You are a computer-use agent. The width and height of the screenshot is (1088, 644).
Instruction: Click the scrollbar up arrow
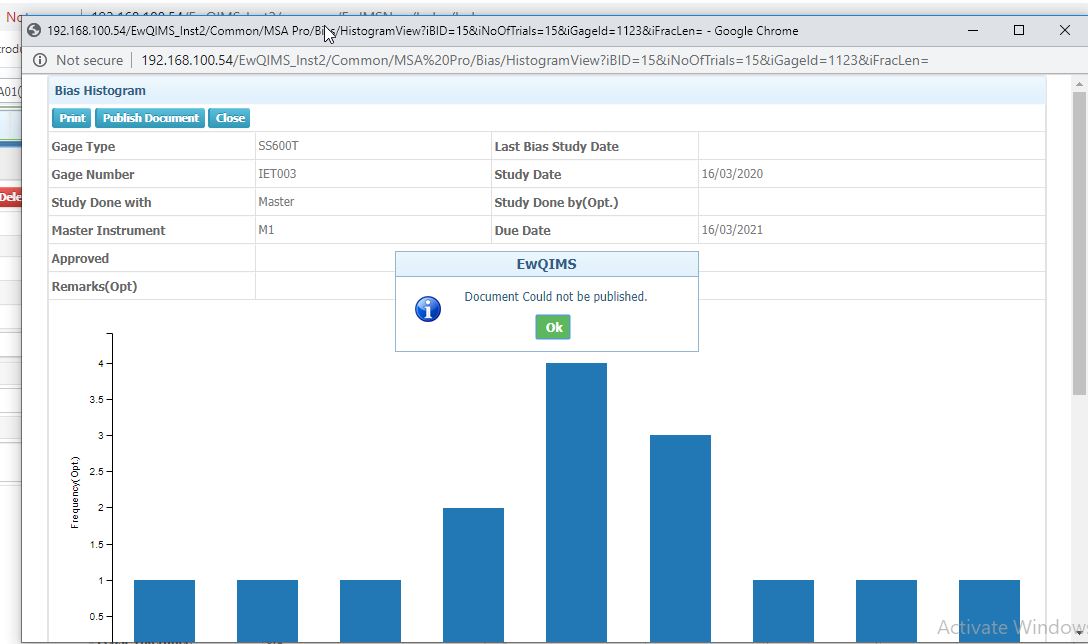tap(1079, 84)
